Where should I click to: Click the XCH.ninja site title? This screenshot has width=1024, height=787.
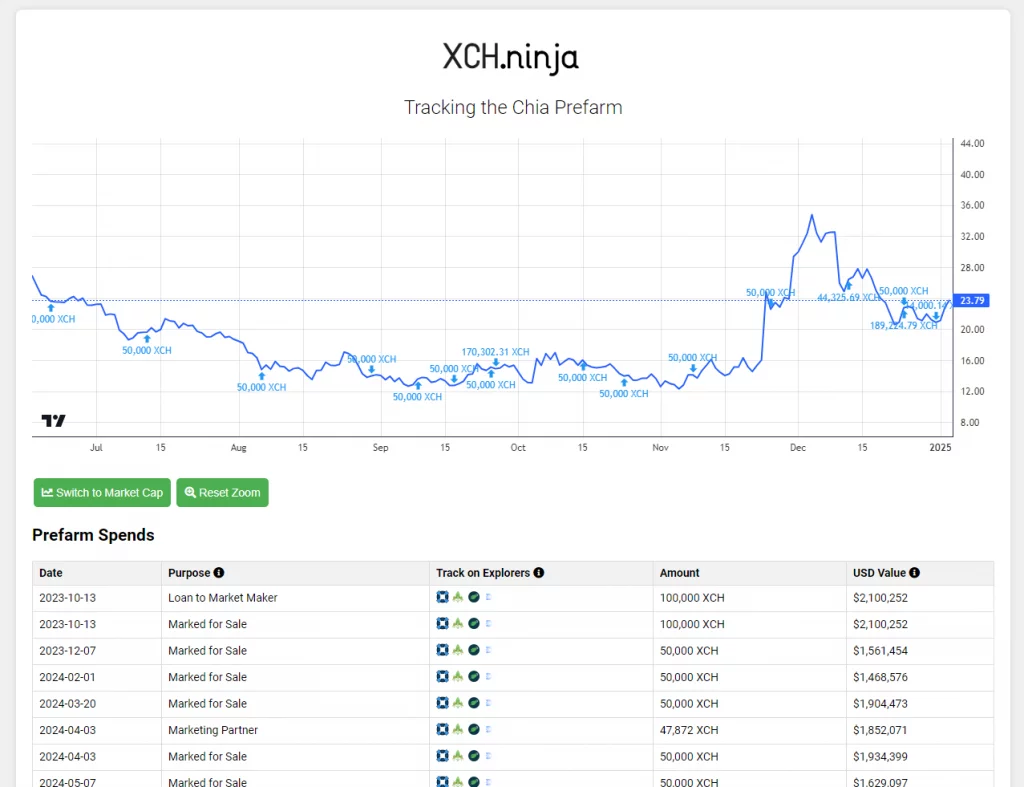(511, 57)
